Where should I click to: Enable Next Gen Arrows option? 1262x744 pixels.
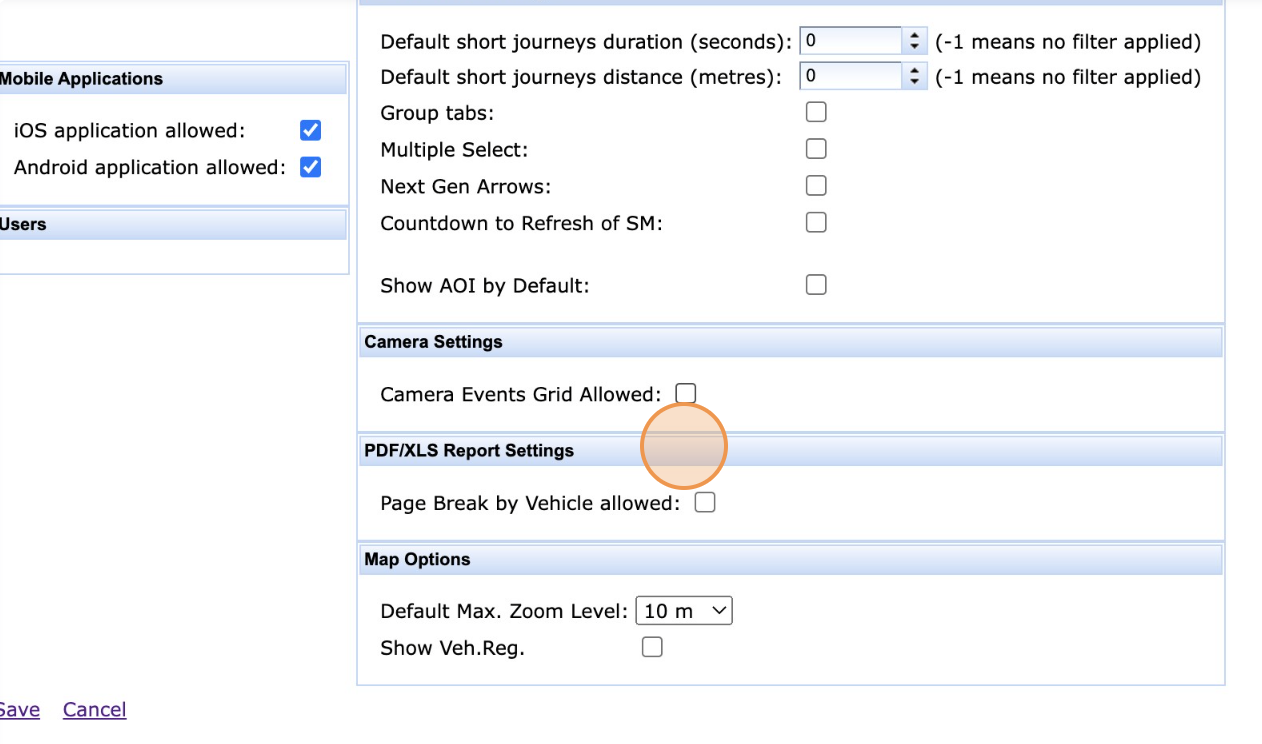click(816, 186)
